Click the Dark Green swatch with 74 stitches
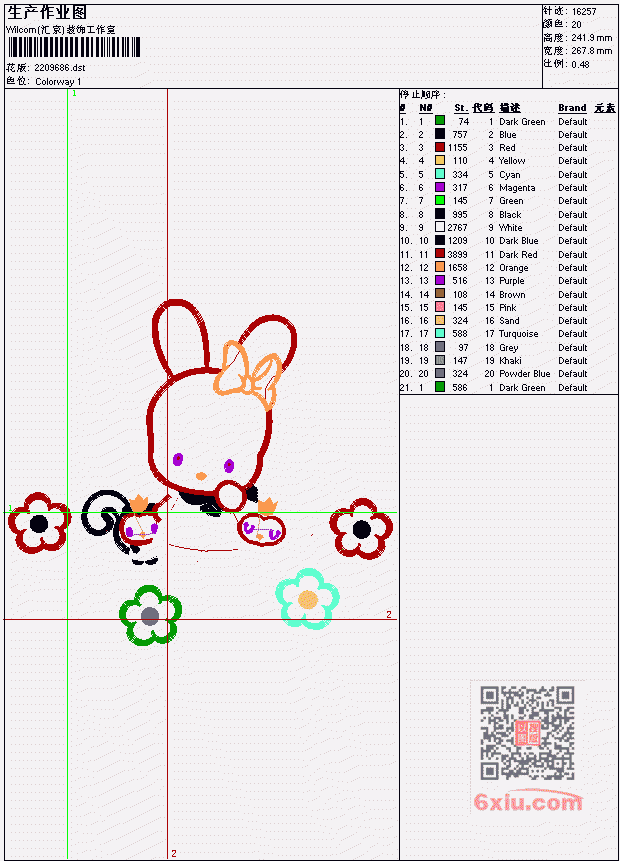The width and height of the screenshot is (620, 861). pos(440,120)
